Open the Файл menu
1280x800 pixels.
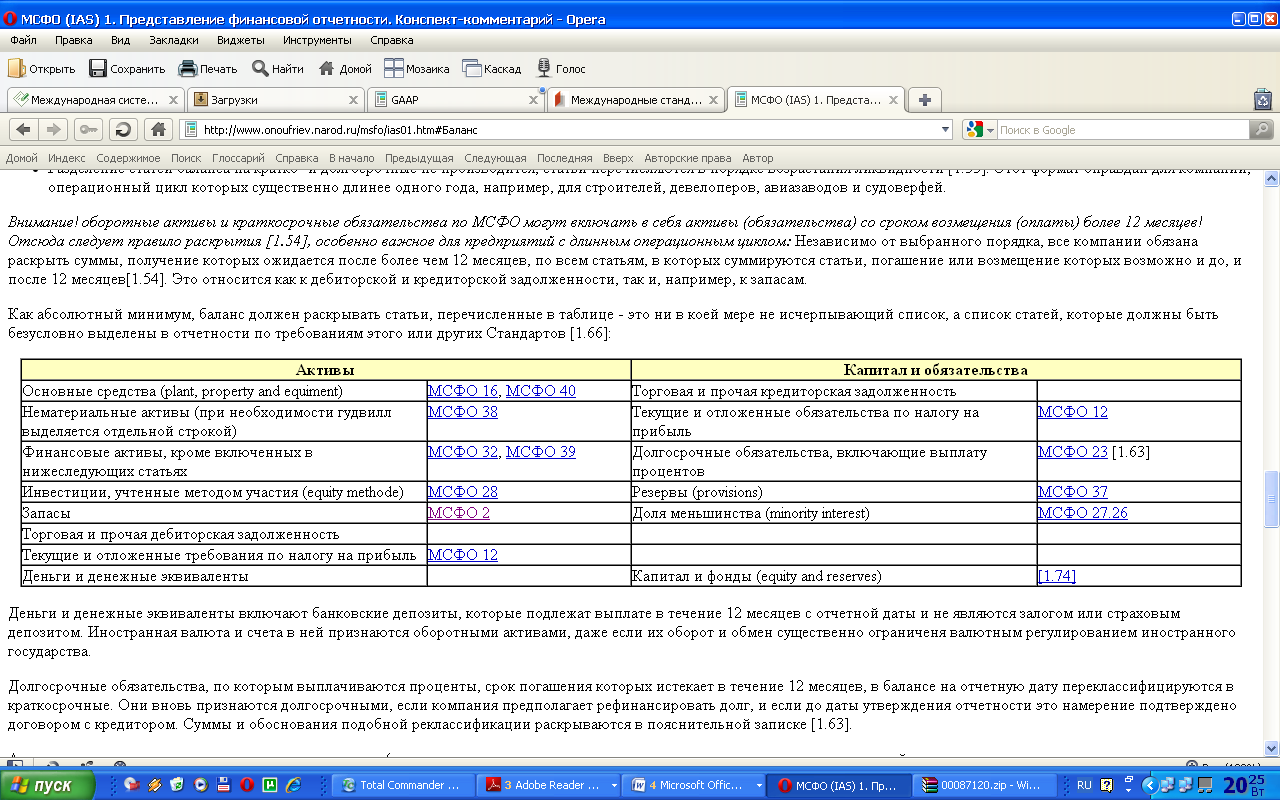click(x=24, y=40)
